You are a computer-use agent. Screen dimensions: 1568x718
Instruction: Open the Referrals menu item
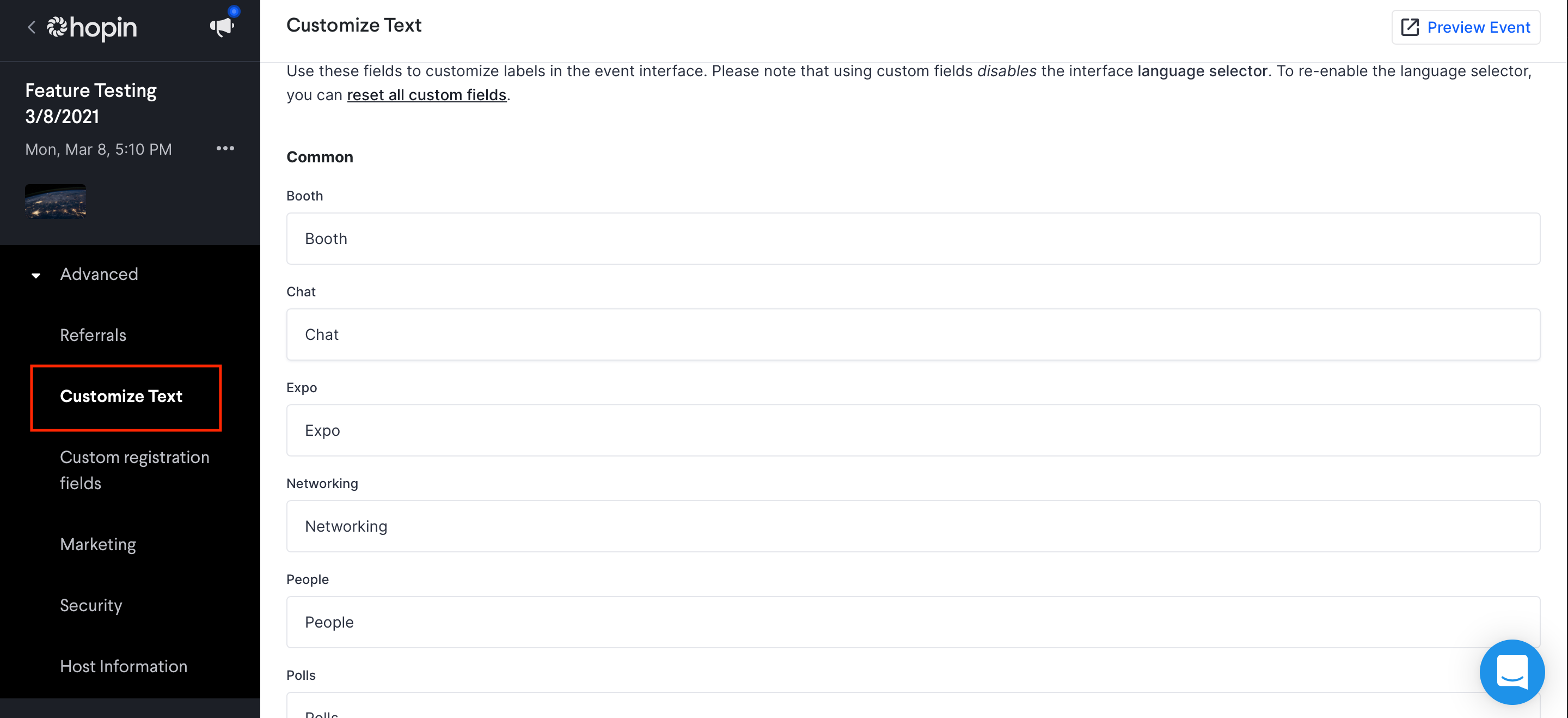coord(93,335)
